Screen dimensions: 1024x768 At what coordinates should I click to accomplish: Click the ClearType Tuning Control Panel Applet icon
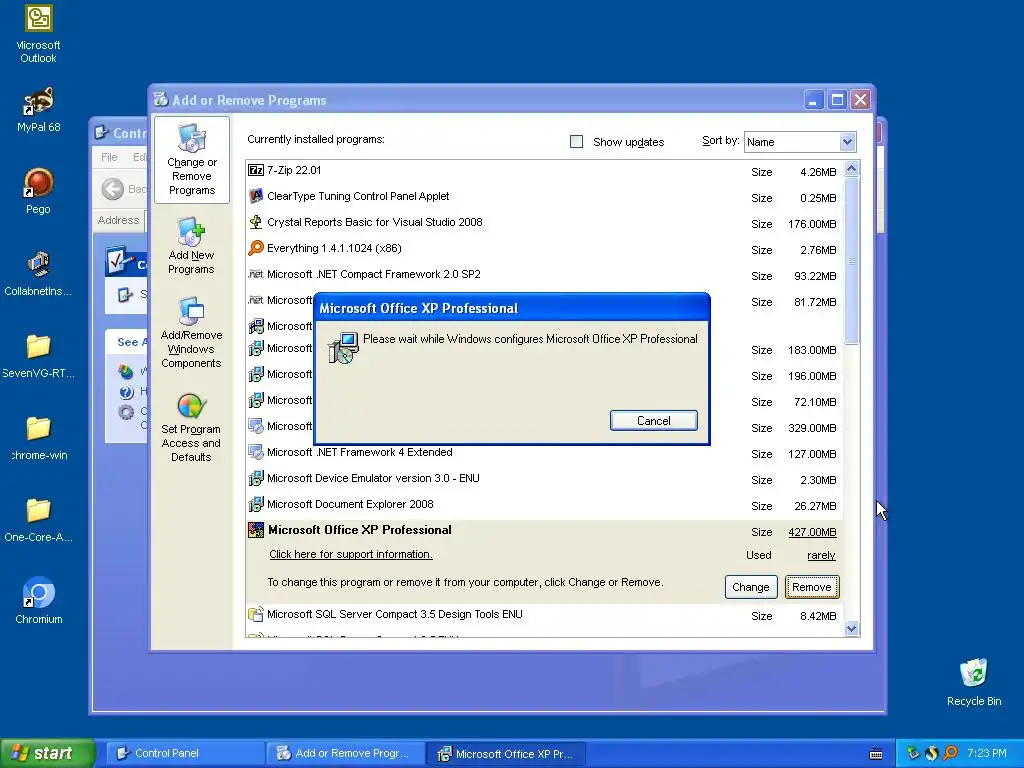(255, 197)
